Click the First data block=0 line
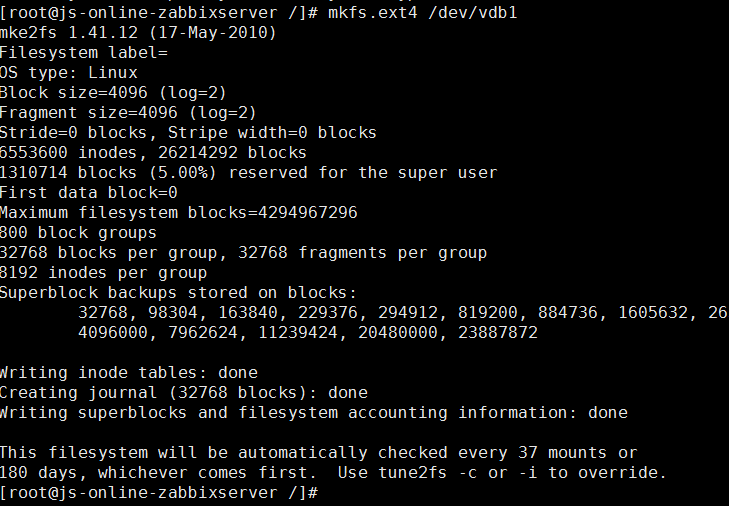 [x=89, y=193]
